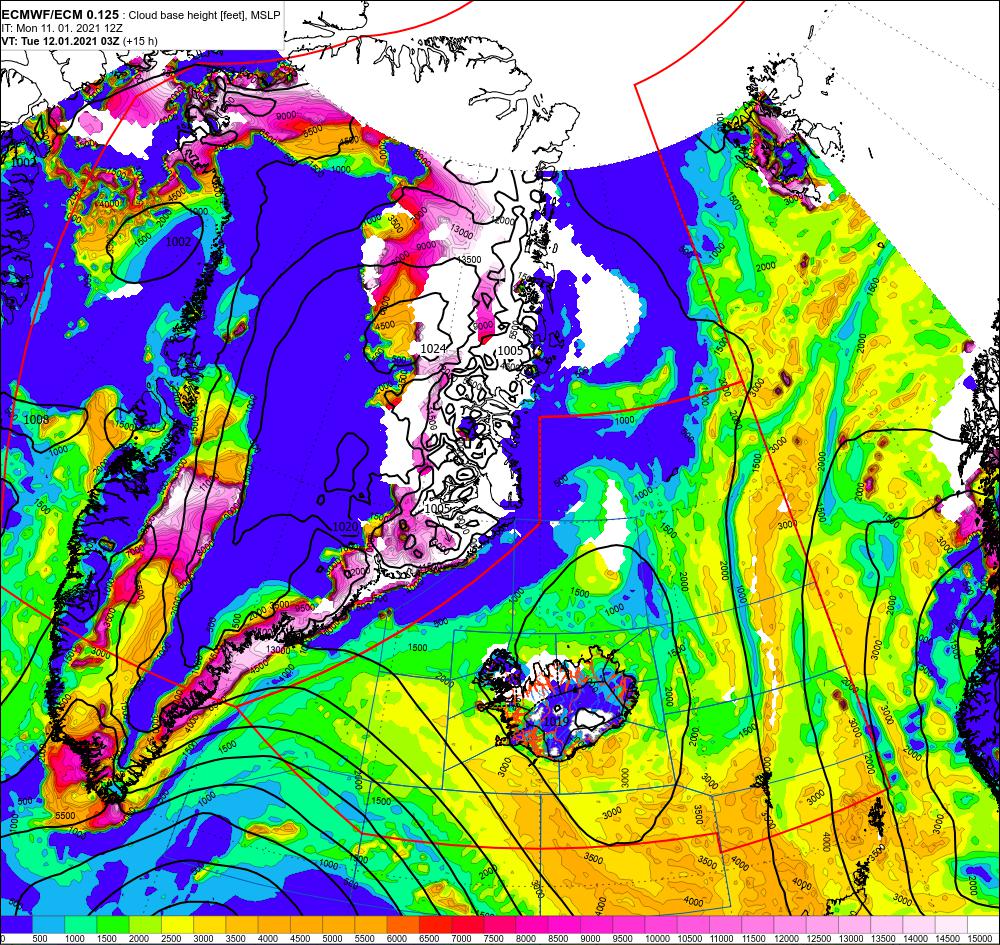Click the 6500–7000 ft red legend swatch
The image size is (1000, 945).
point(435,924)
